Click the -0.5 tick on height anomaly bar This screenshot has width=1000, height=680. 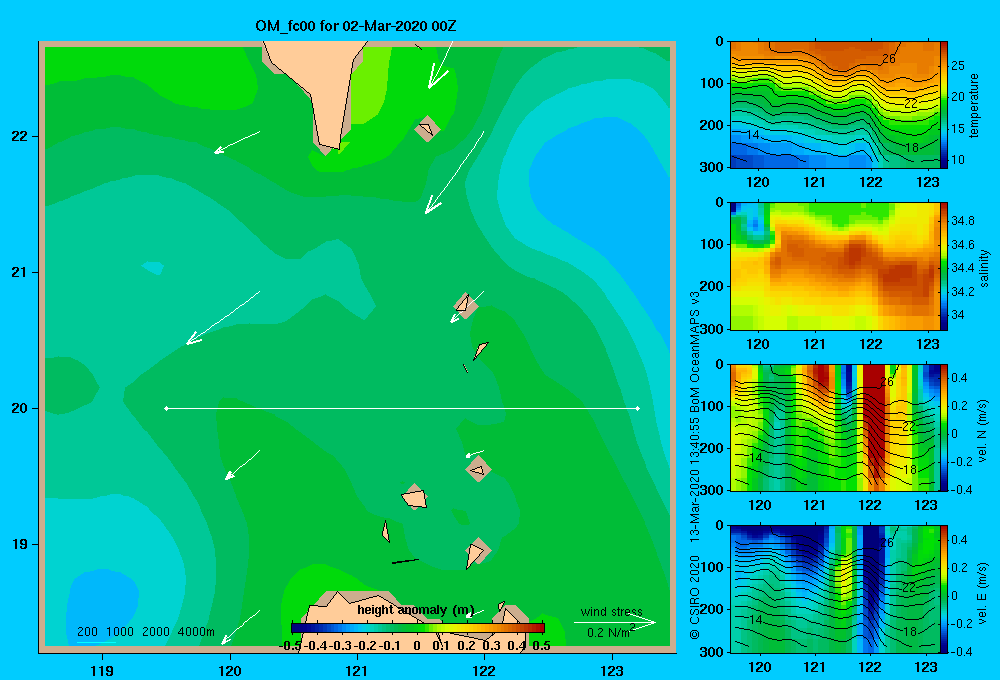pyautogui.click(x=291, y=646)
